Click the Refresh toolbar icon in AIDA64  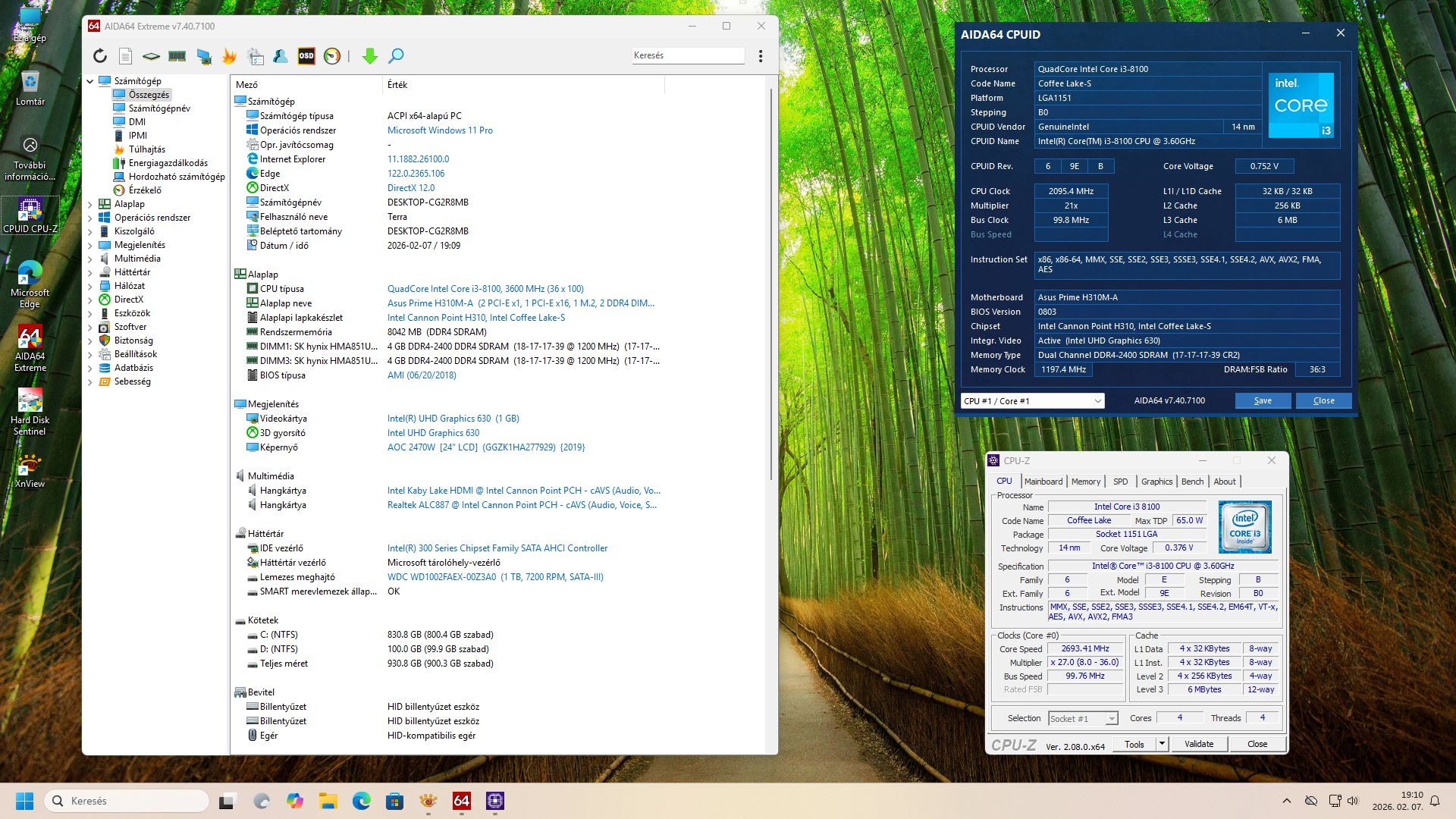tap(100, 55)
